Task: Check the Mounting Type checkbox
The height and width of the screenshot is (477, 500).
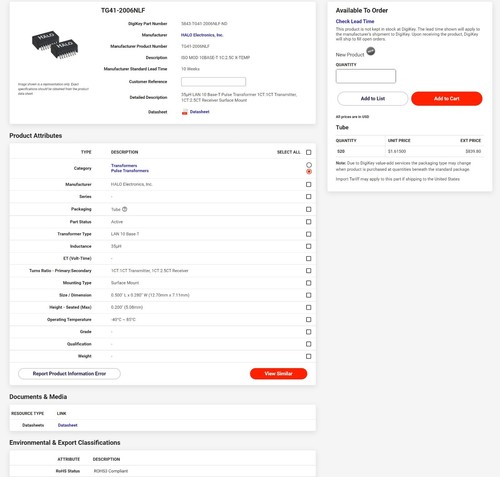Action: pos(309,283)
